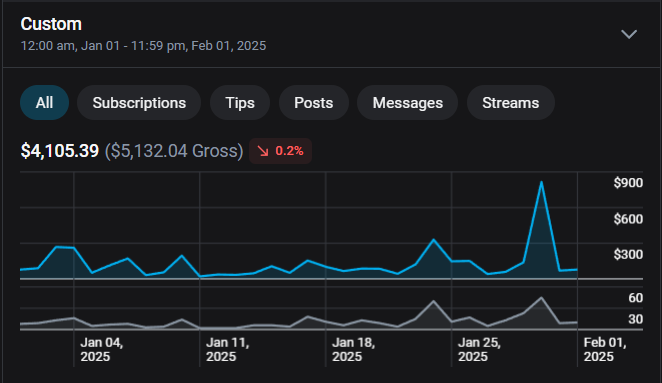
Task: Click the highest peak in the blue earnings chart
Action: 541,182
